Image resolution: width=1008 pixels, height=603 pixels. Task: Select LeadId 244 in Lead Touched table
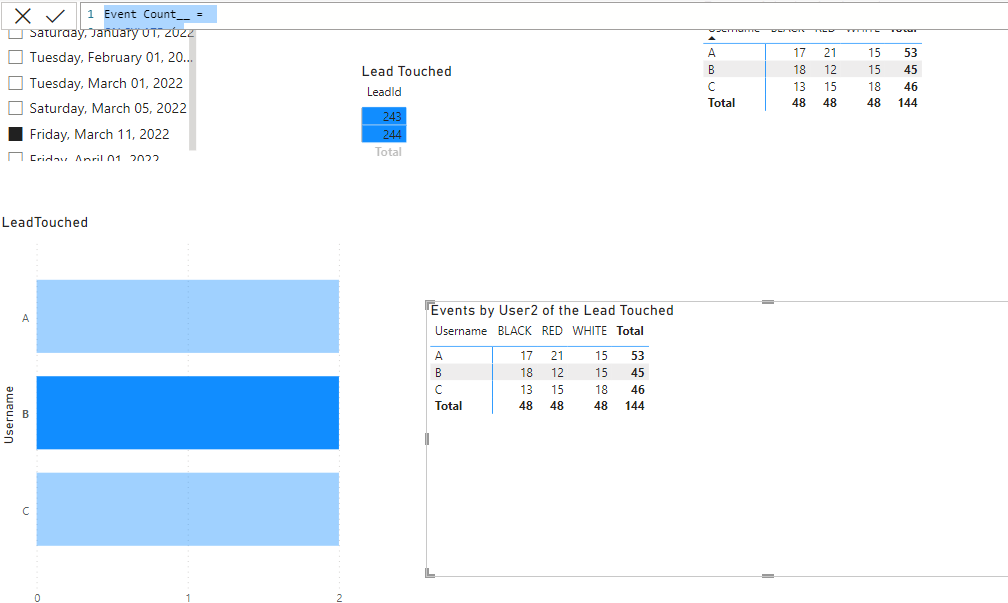384,134
